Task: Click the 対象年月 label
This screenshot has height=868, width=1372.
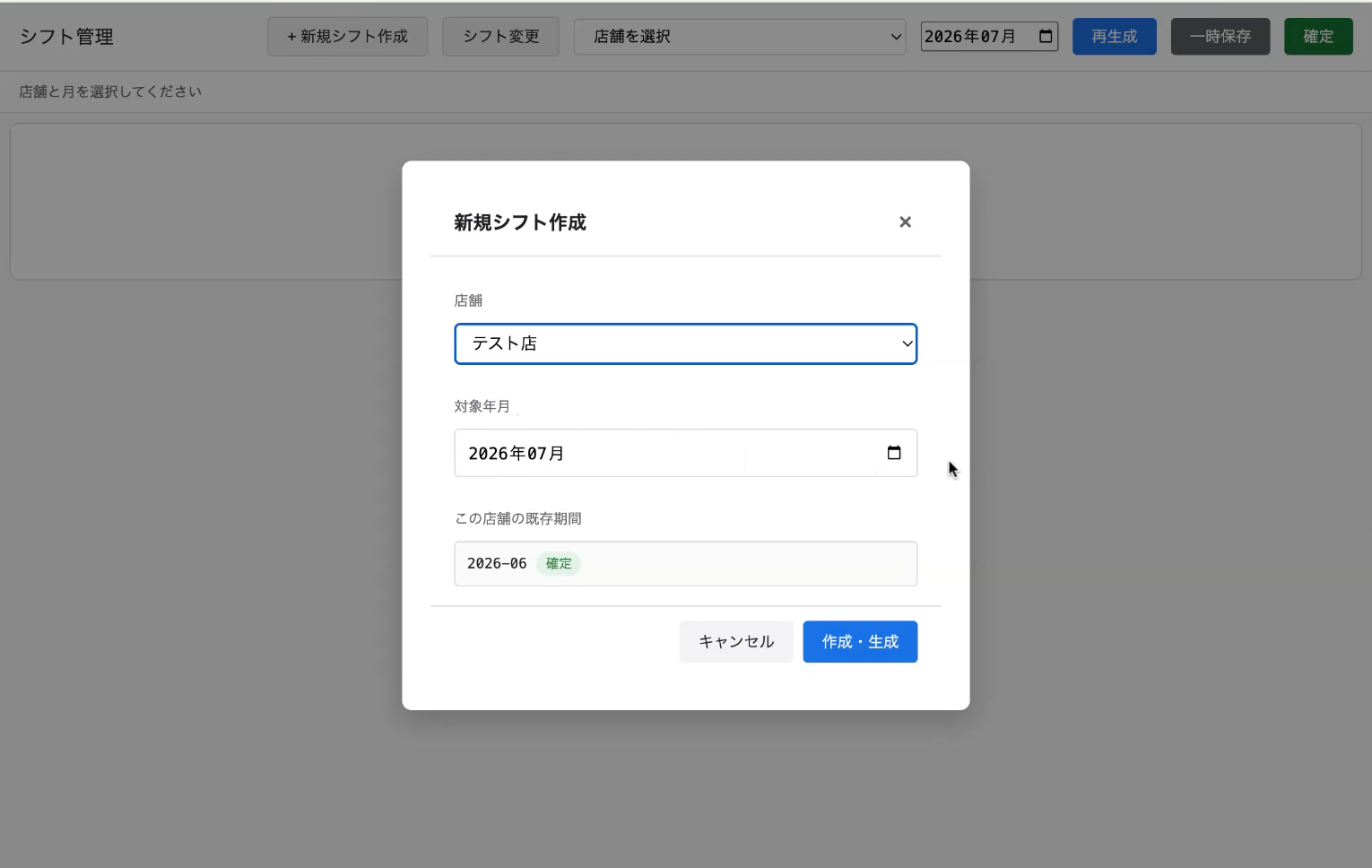Action: click(482, 406)
